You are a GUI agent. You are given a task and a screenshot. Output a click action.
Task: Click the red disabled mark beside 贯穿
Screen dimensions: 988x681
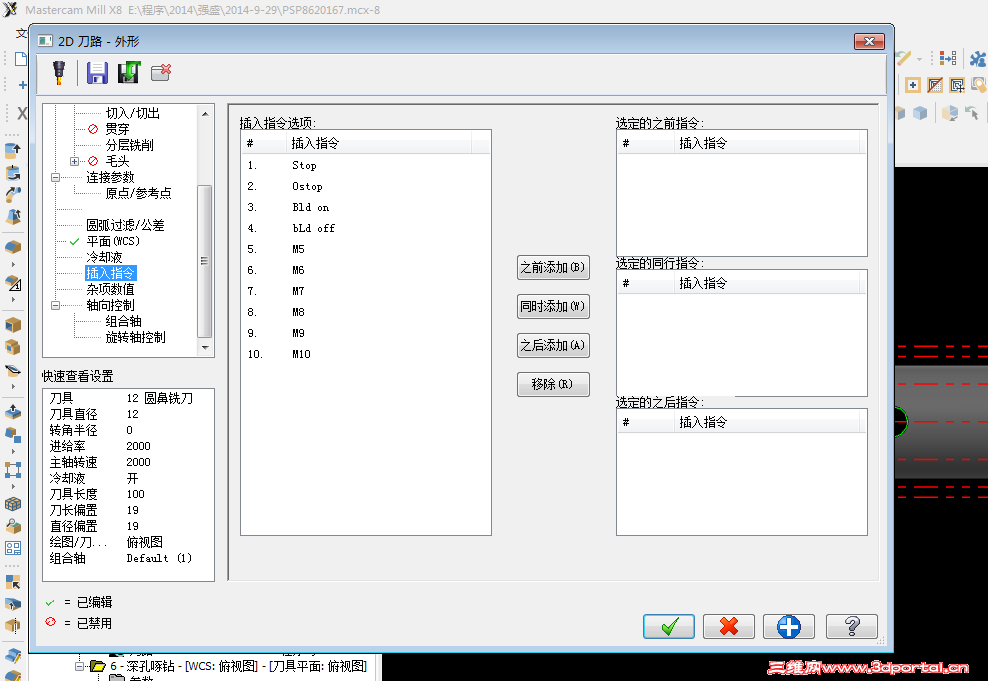coord(92,128)
